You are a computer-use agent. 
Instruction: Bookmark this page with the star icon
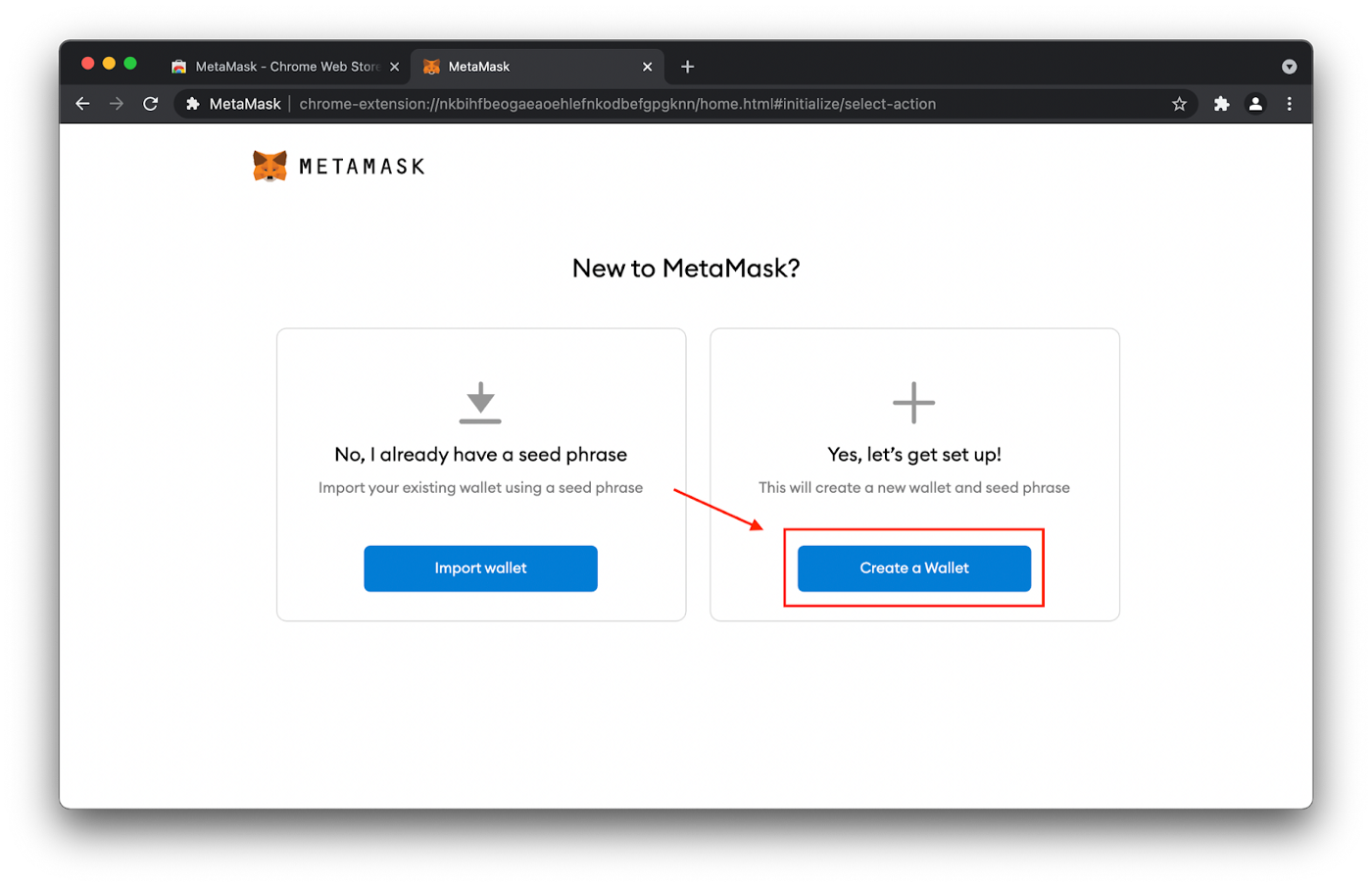1179,104
